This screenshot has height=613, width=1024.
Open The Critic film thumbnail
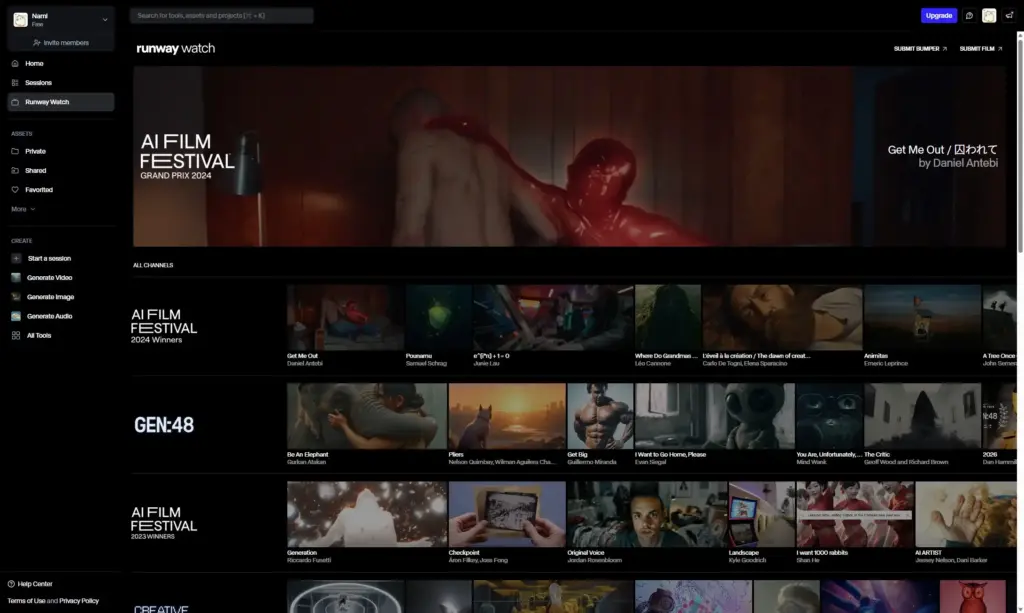[922, 416]
